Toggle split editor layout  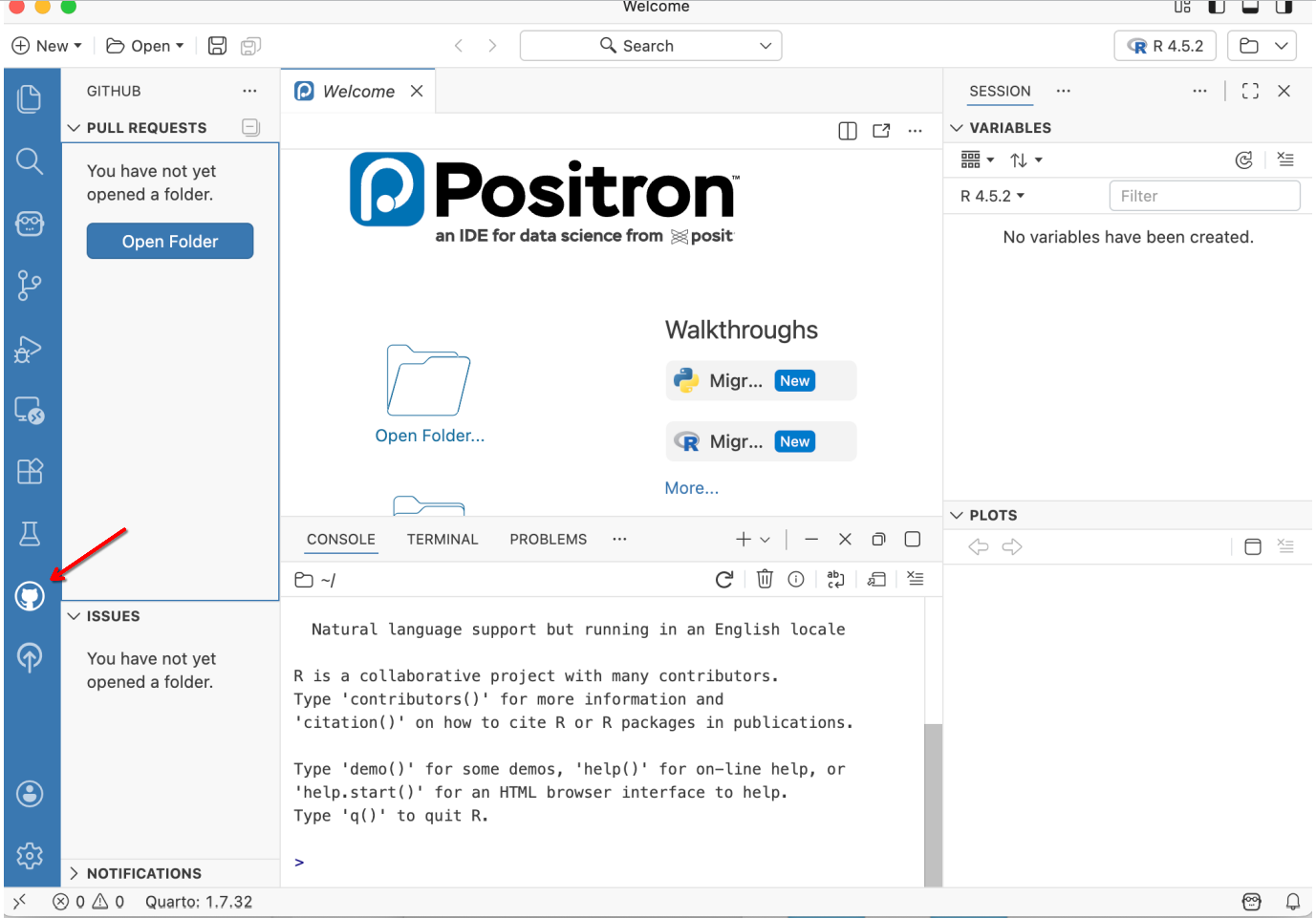[848, 131]
